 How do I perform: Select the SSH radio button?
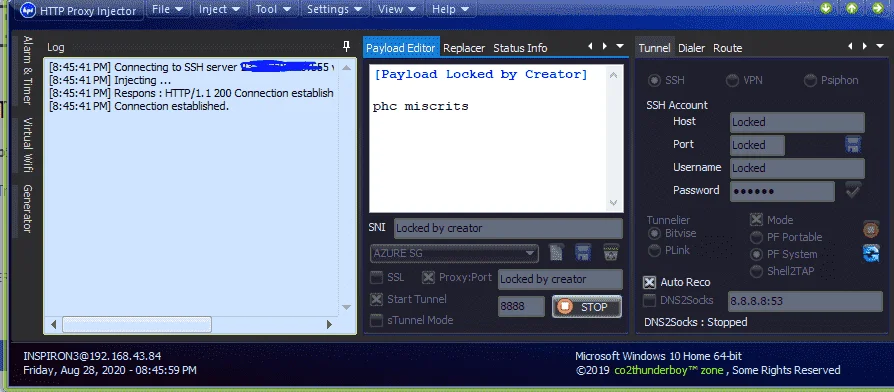click(654, 80)
